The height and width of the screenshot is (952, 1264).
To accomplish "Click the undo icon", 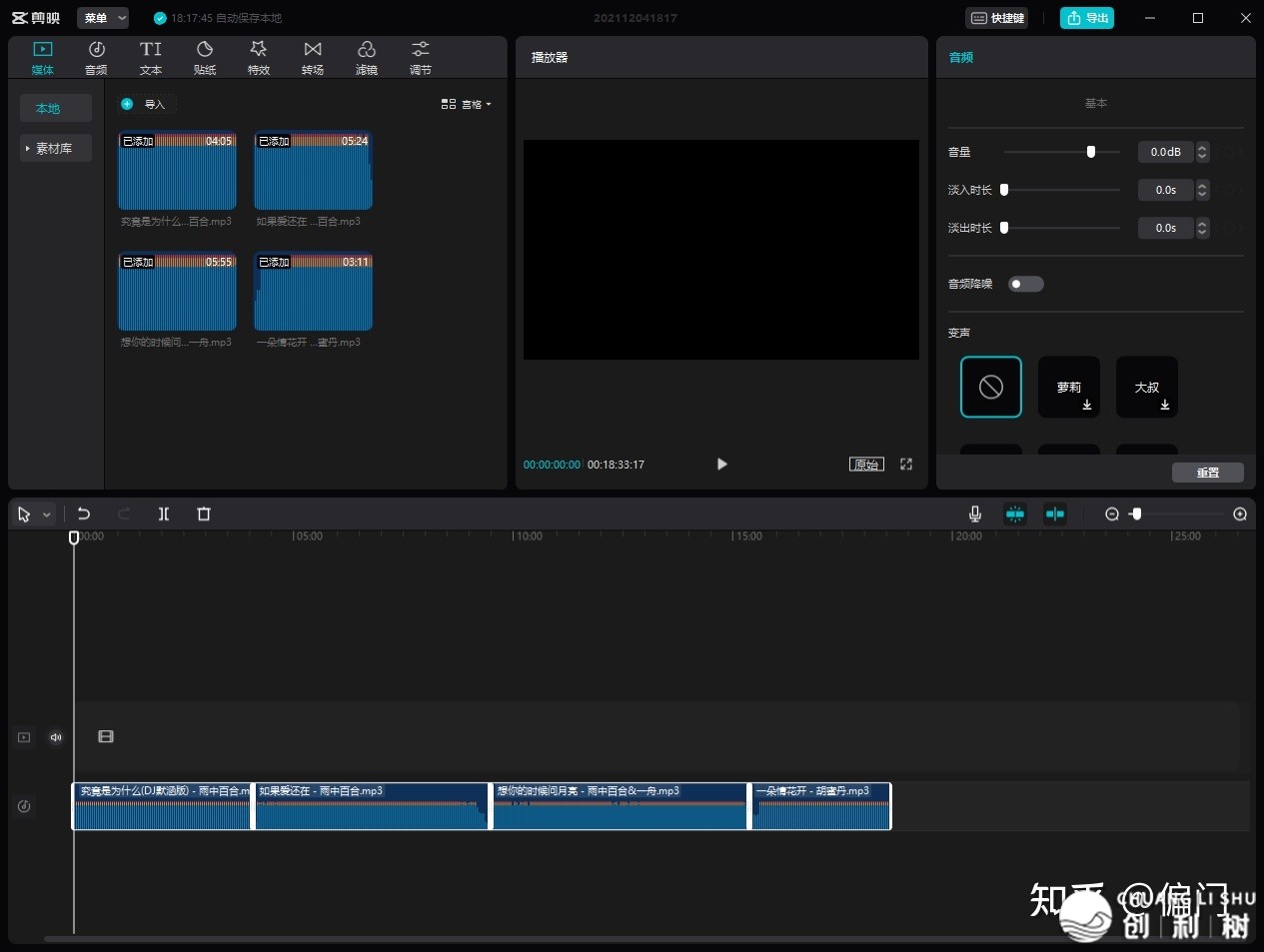I will (84, 513).
